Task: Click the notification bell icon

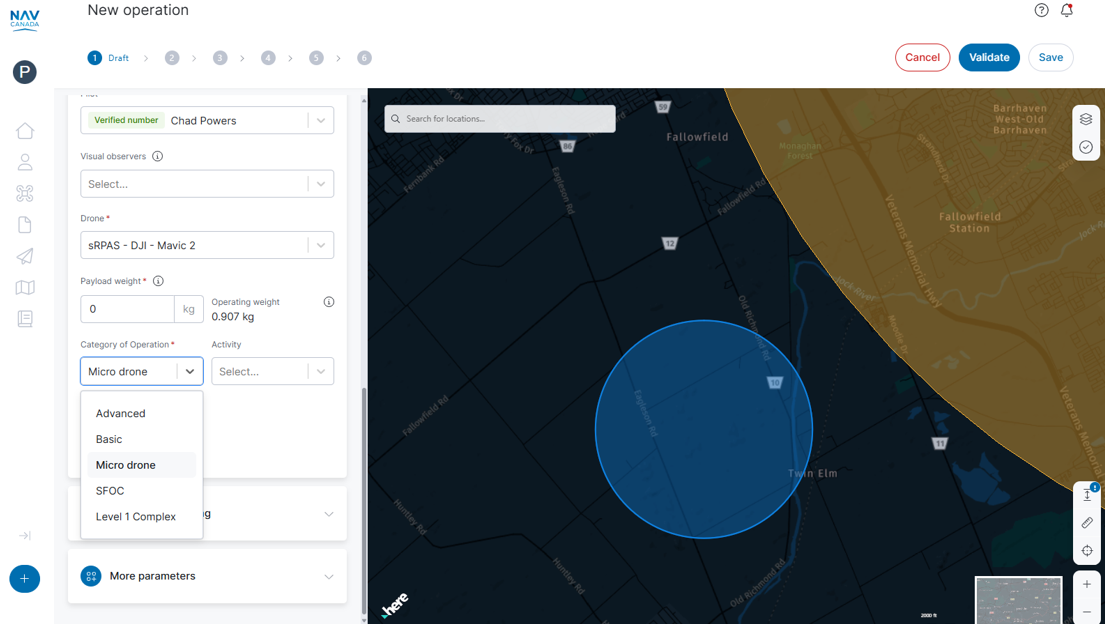Action: click(x=1067, y=10)
